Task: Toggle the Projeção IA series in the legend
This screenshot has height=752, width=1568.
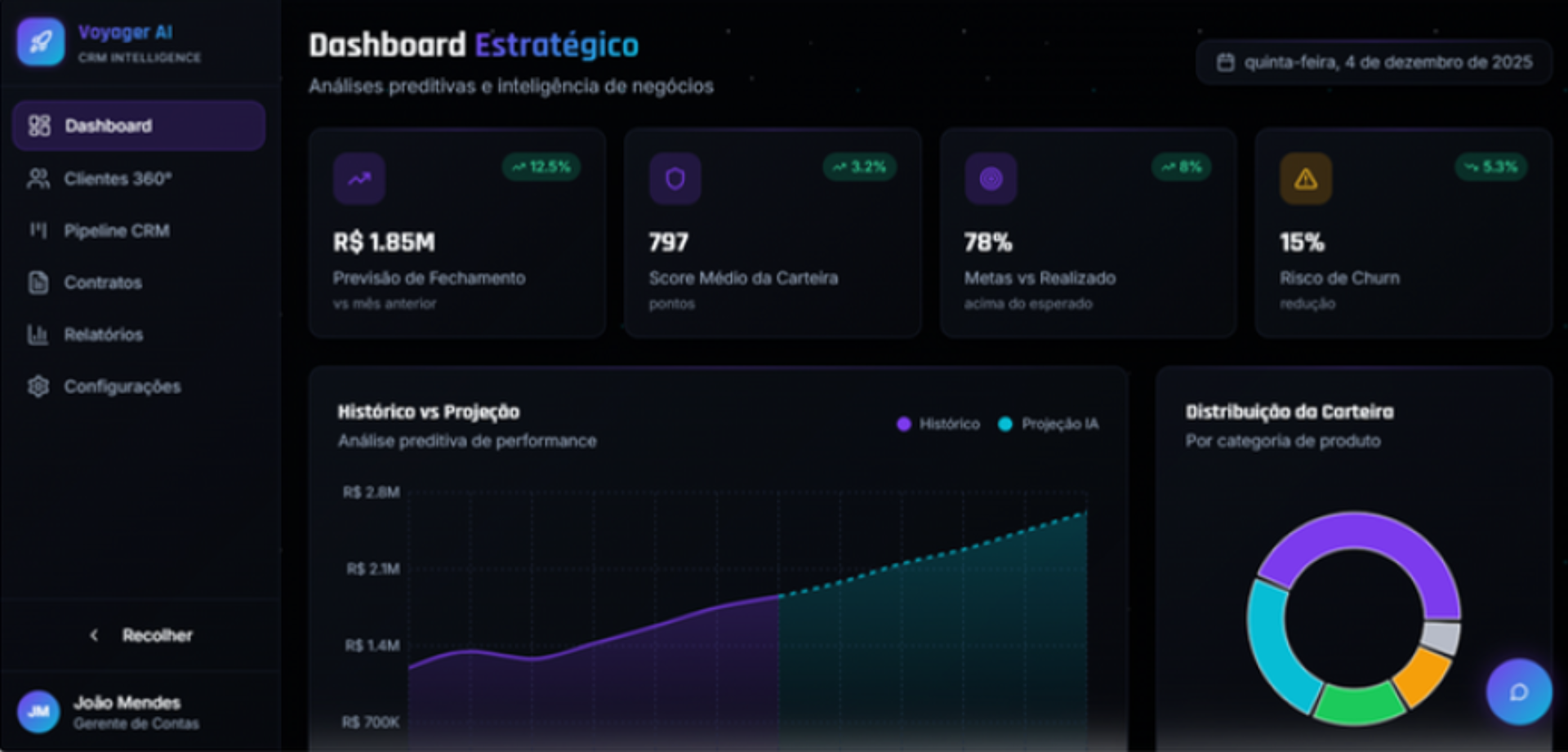Action: coord(1049,424)
